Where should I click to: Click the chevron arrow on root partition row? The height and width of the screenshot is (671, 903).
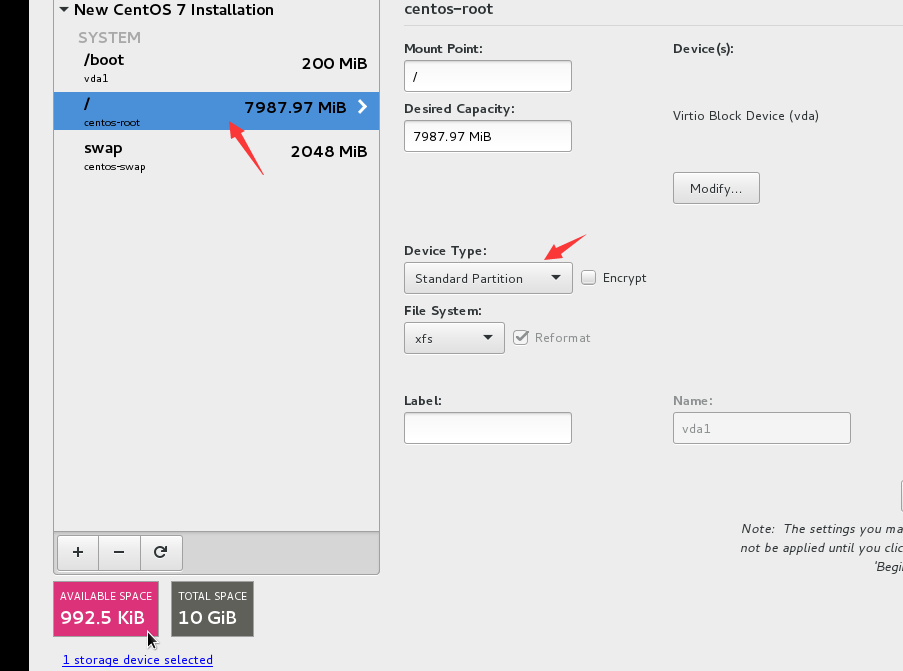362,107
